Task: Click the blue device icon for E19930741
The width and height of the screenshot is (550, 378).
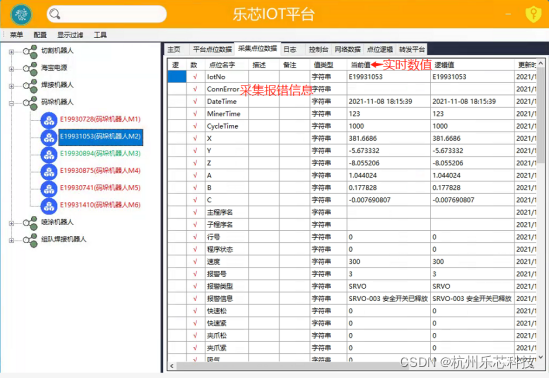Action: click(x=49, y=189)
